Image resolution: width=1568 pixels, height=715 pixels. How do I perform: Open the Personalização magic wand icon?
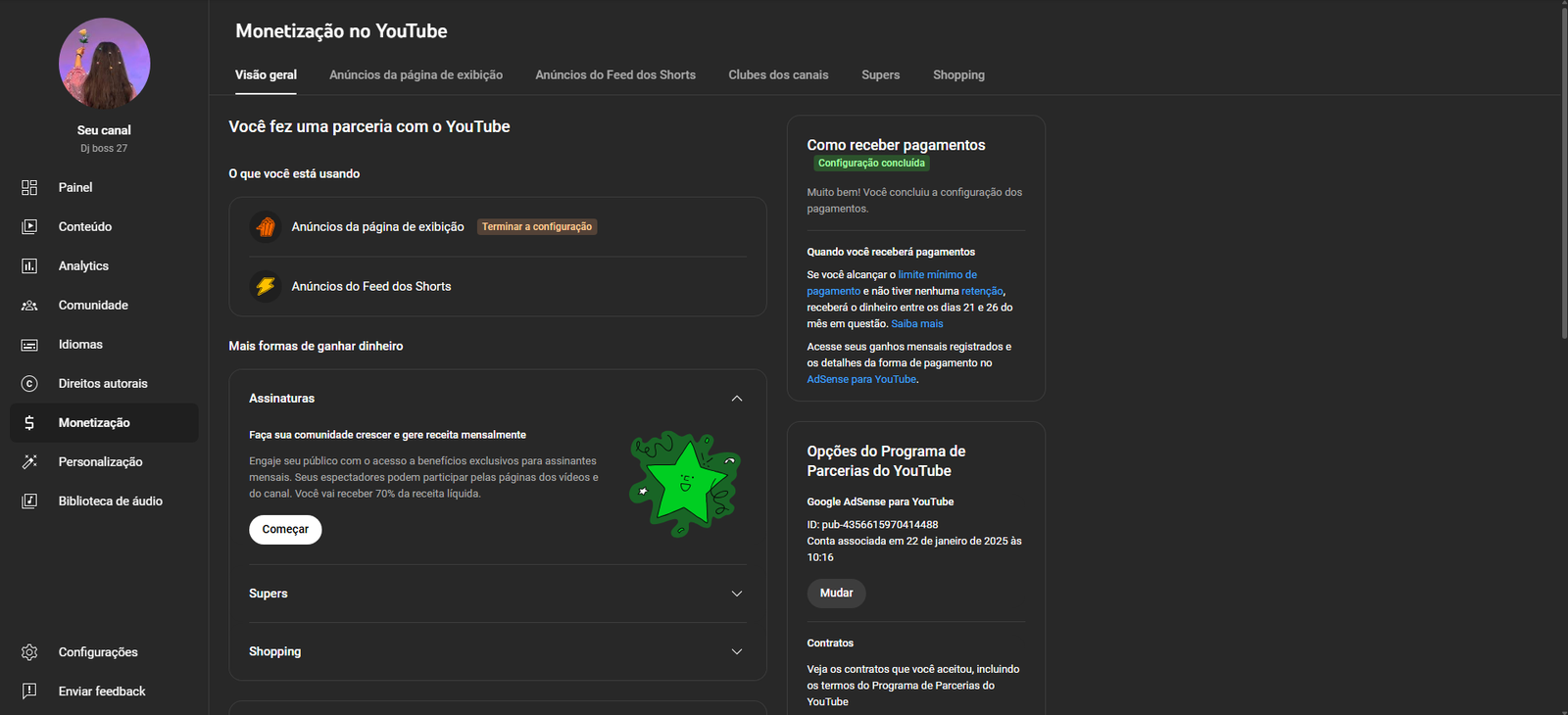pyautogui.click(x=29, y=461)
